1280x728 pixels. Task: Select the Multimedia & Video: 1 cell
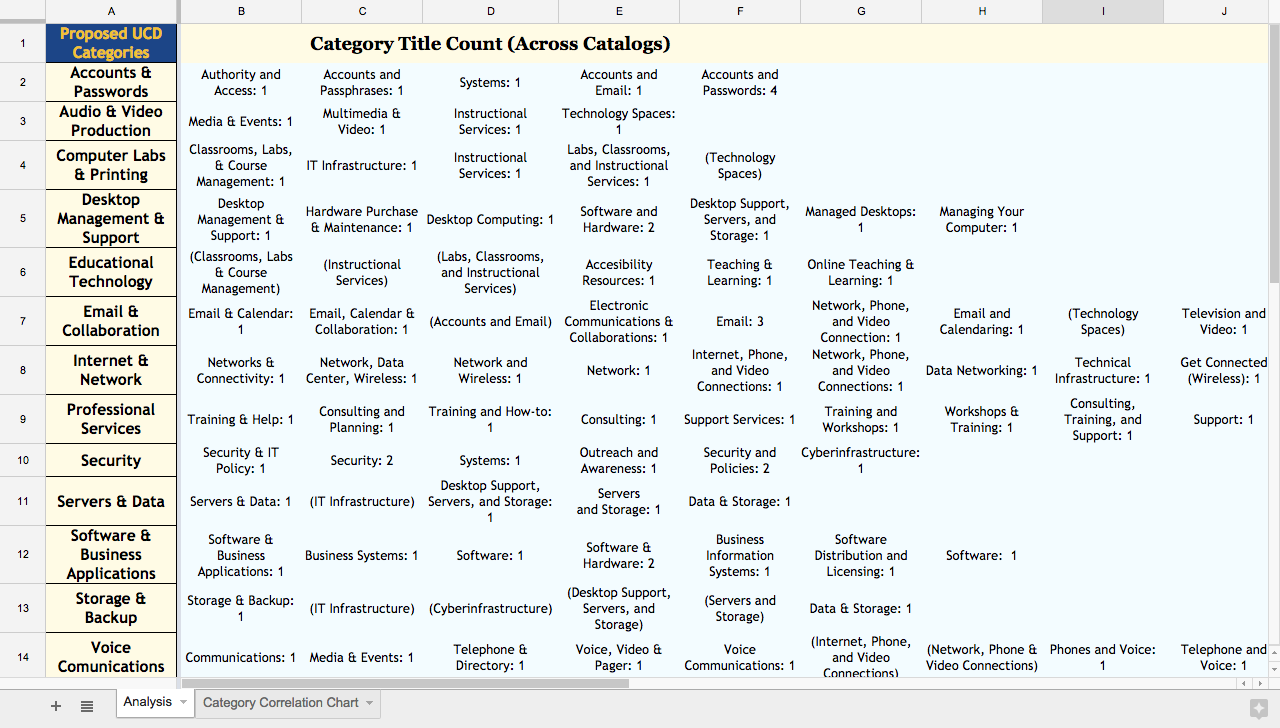pos(362,121)
